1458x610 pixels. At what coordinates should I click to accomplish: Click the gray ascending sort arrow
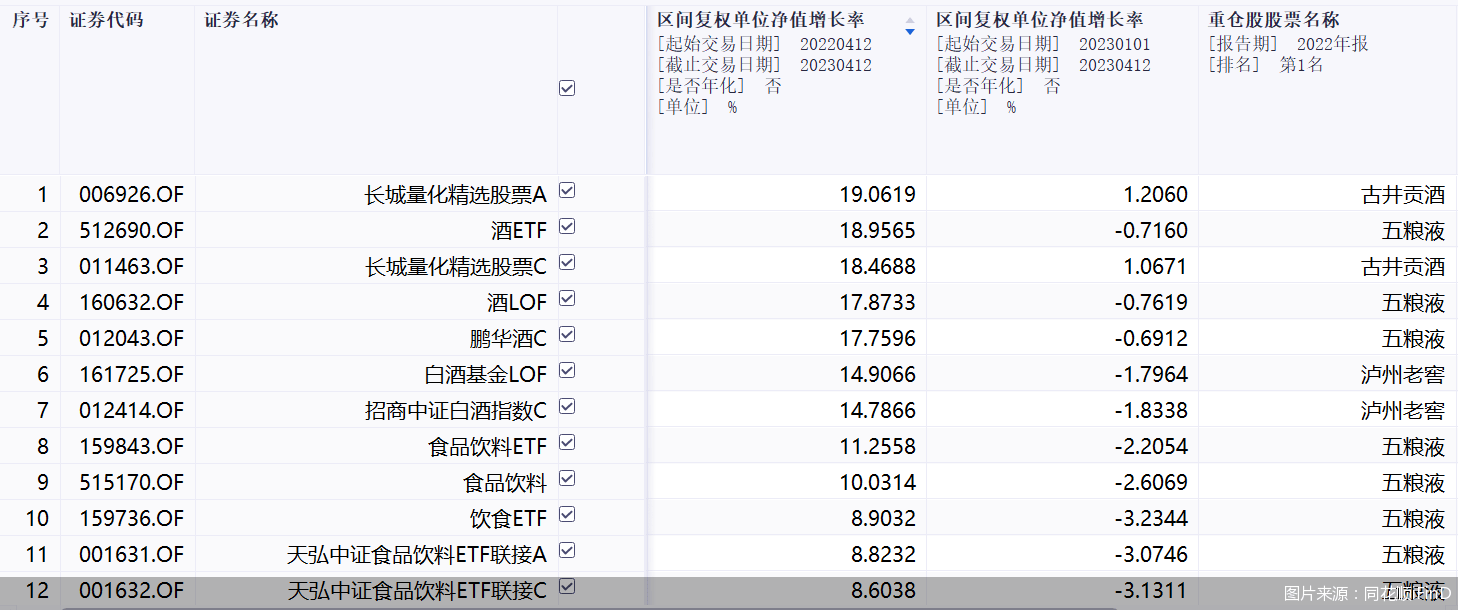click(x=909, y=20)
